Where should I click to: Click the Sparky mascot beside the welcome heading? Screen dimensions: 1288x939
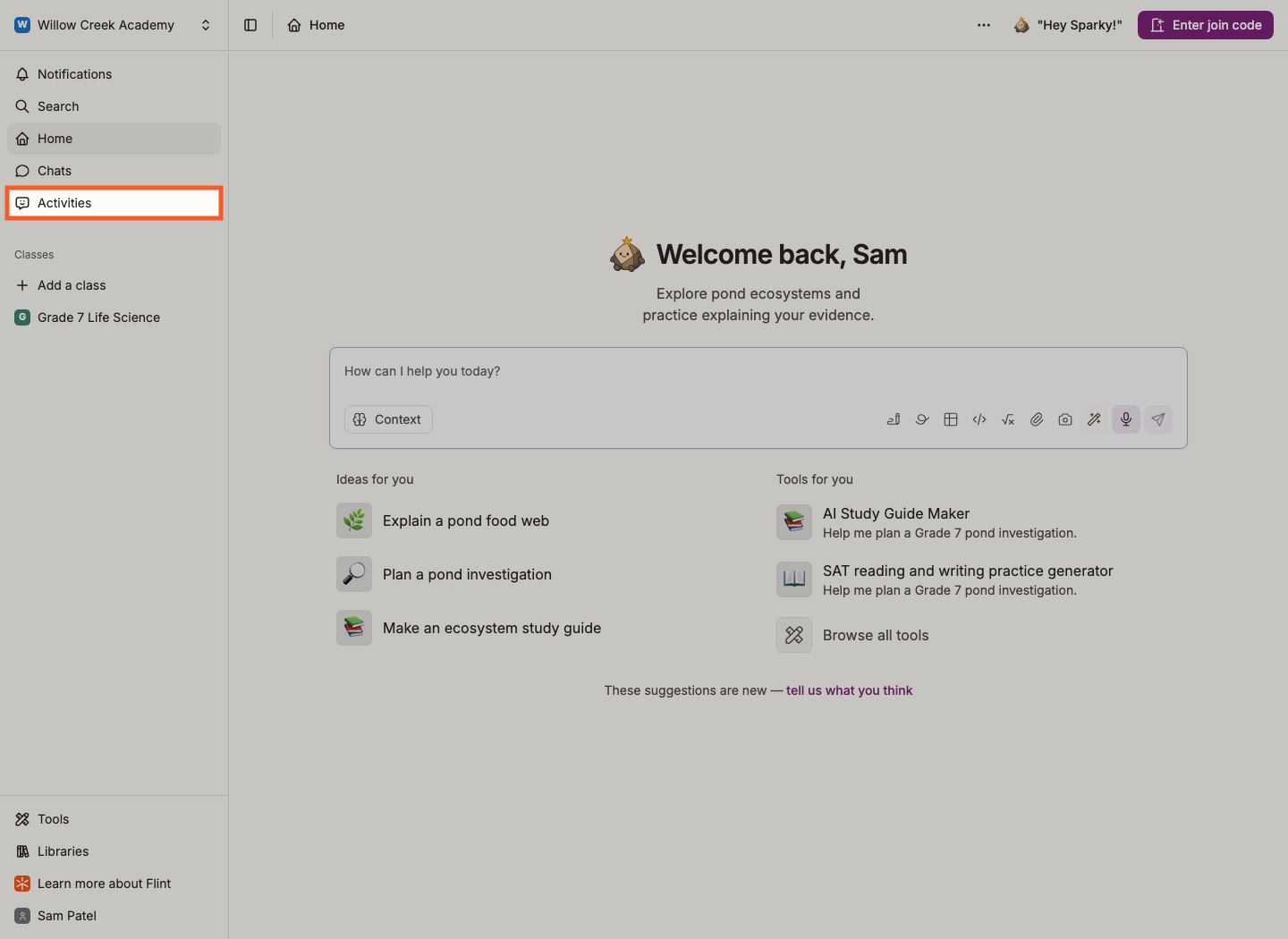click(x=627, y=254)
